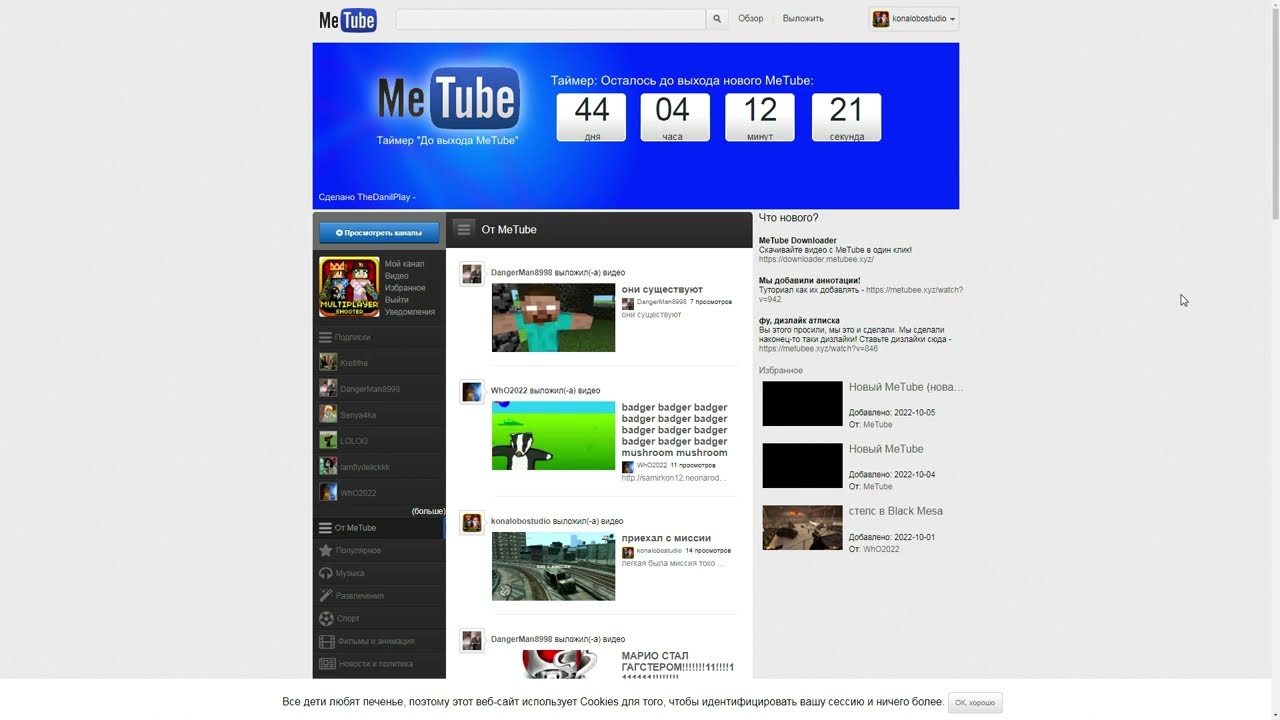Select Спорт category
The height and width of the screenshot is (720, 1280).
[x=379, y=618]
